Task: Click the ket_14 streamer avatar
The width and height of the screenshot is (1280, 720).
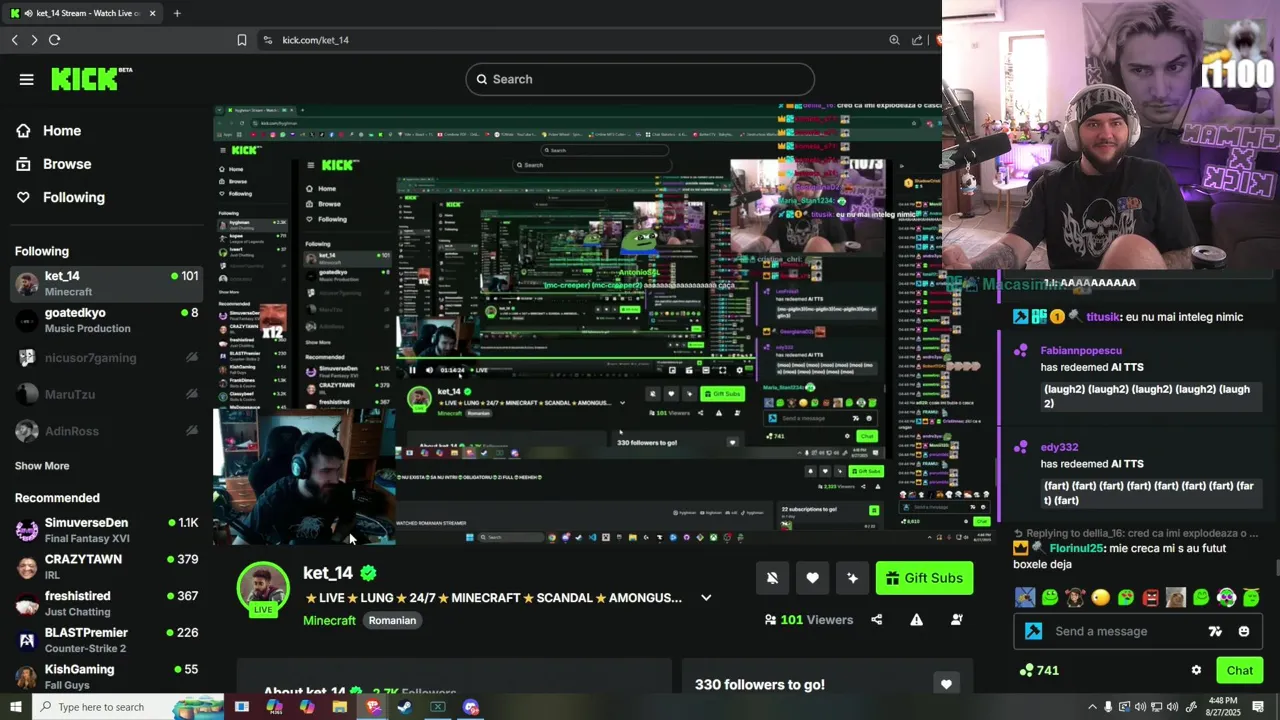Action: [263, 589]
